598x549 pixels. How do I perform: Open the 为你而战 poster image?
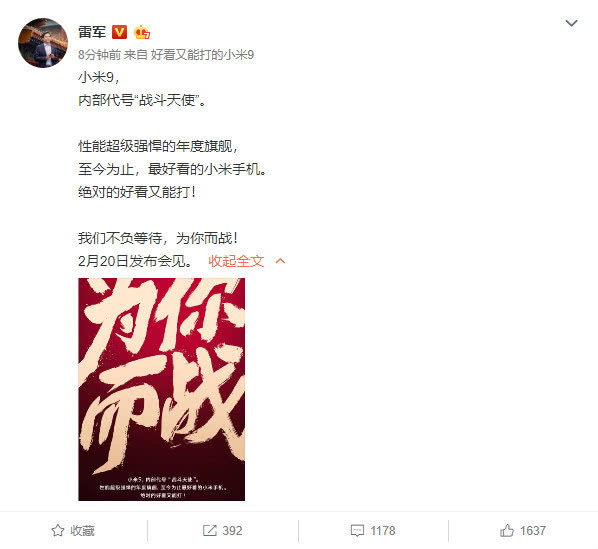click(x=162, y=389)
